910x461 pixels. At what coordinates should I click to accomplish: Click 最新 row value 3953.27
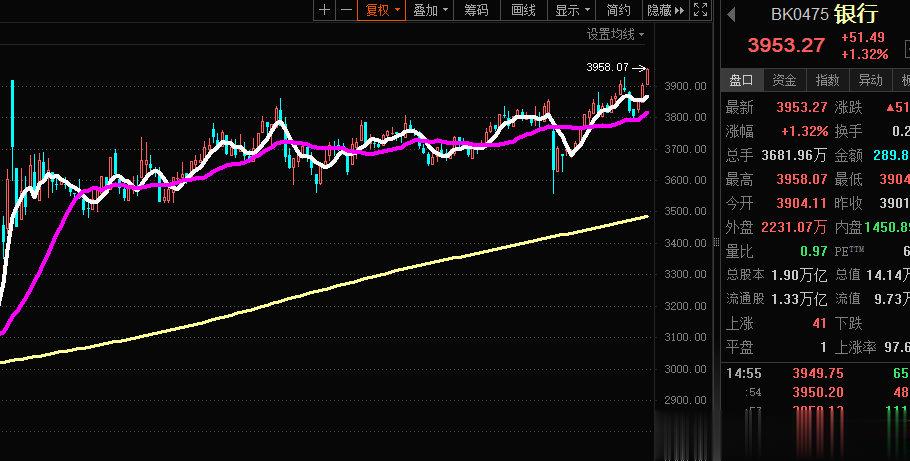(801, 107)
